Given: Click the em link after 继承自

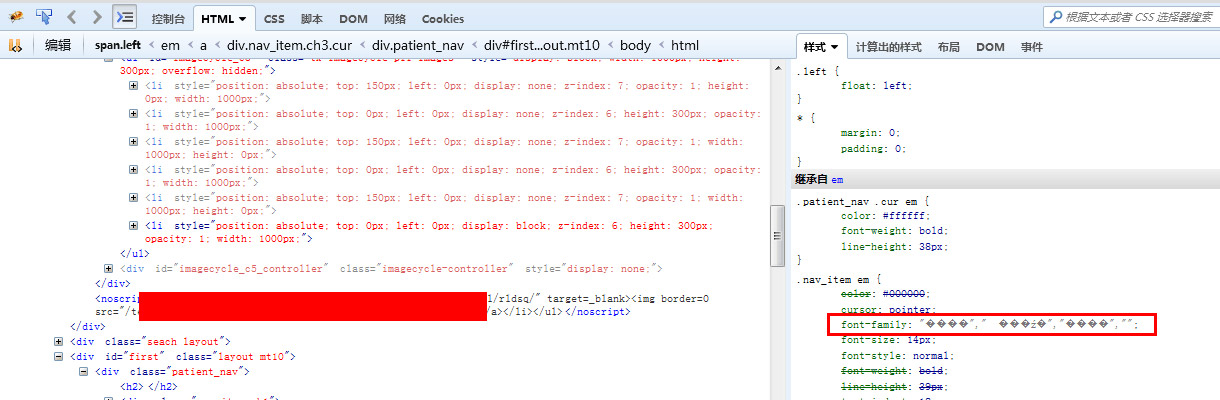Looking at the screenshot, I should click(x=837, y=180).
